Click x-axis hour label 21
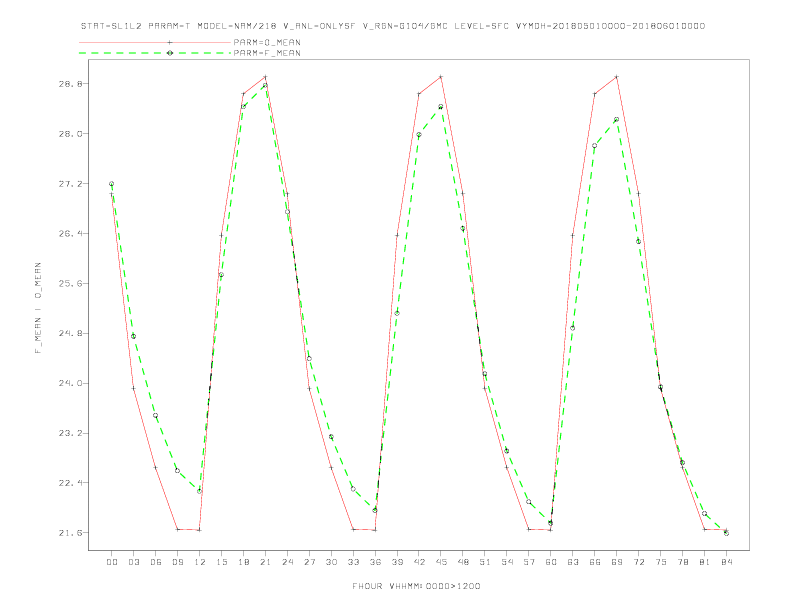 tap(265, 562)
